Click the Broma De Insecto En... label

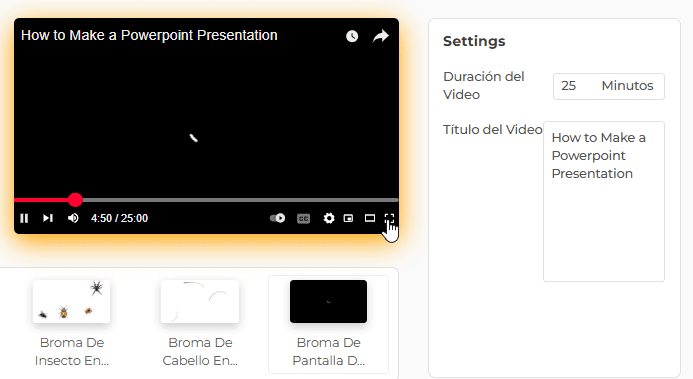72,352
